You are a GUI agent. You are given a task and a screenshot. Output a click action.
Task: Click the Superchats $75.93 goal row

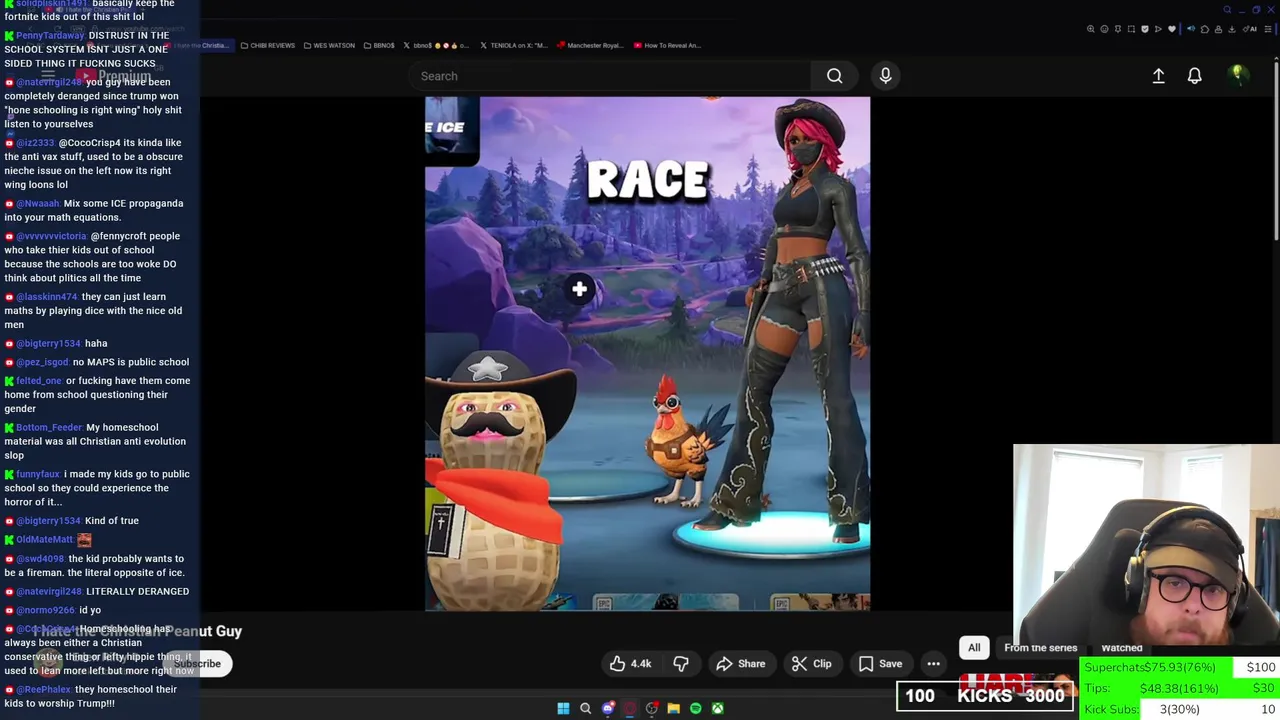pyautogui.click(x=1181, y=667)
